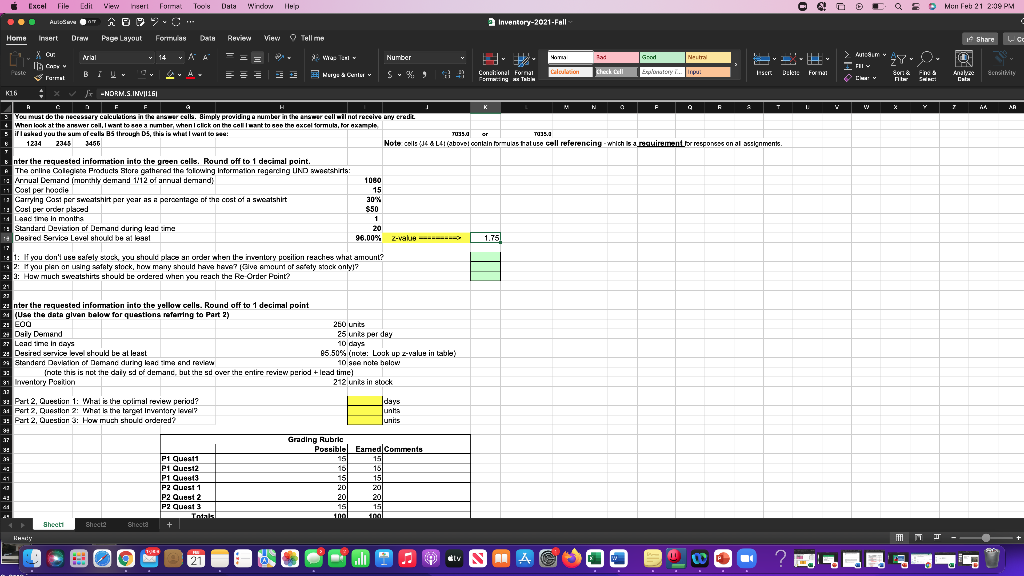
Task: Align cell text to the right
Action: (x=257, y=74)
